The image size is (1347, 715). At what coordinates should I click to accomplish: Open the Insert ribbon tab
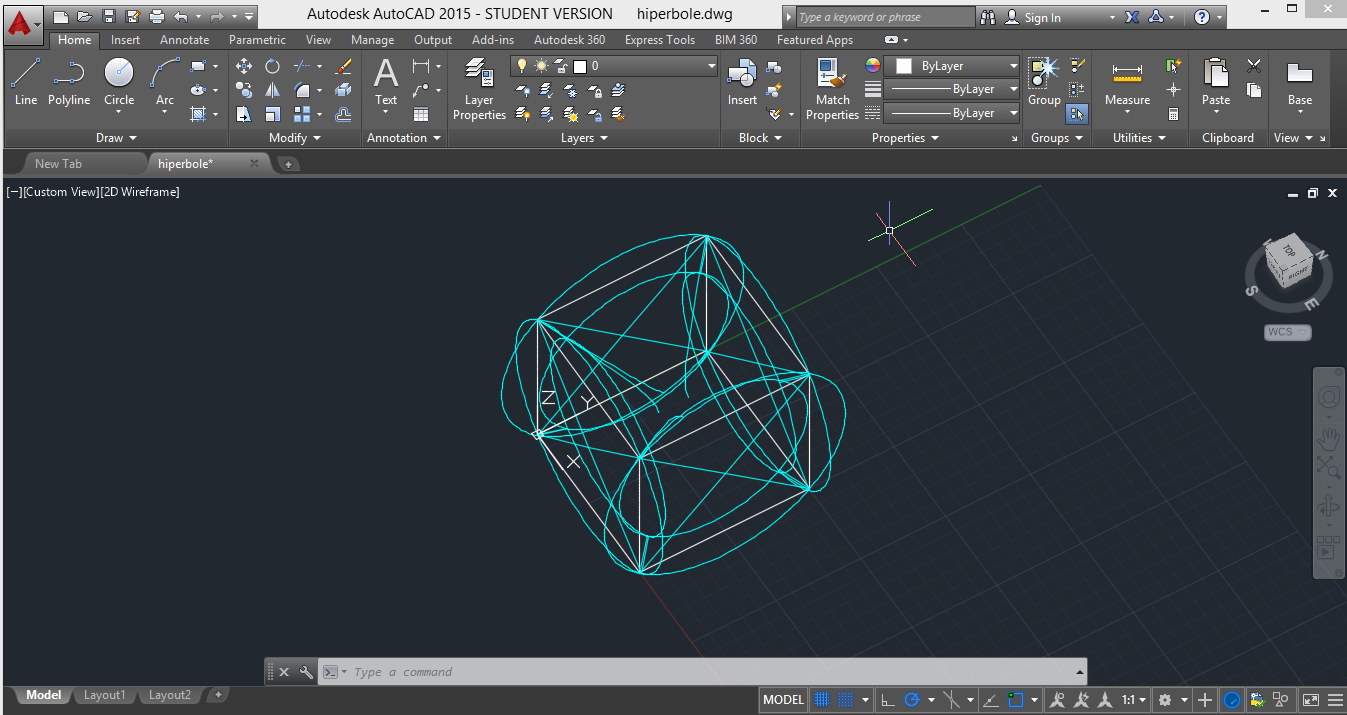126,40
